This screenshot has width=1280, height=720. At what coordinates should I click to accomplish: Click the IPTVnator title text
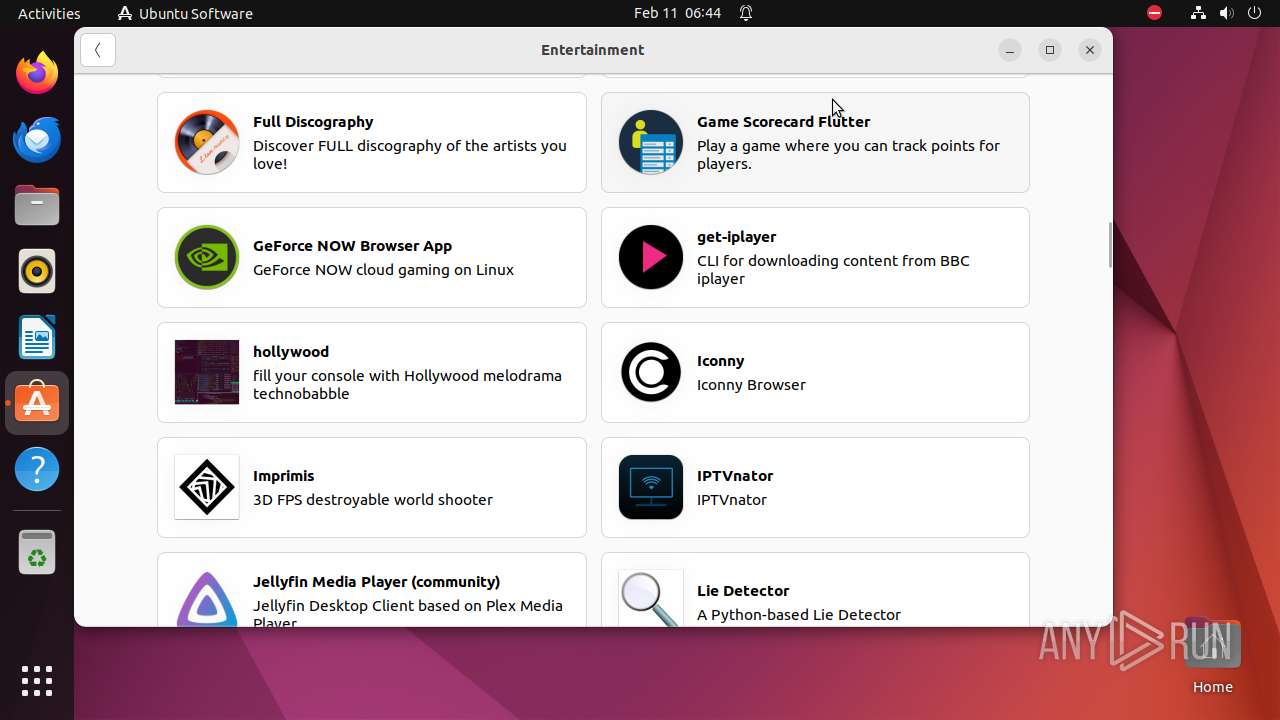pyautogui.click(x=735, y=476)
